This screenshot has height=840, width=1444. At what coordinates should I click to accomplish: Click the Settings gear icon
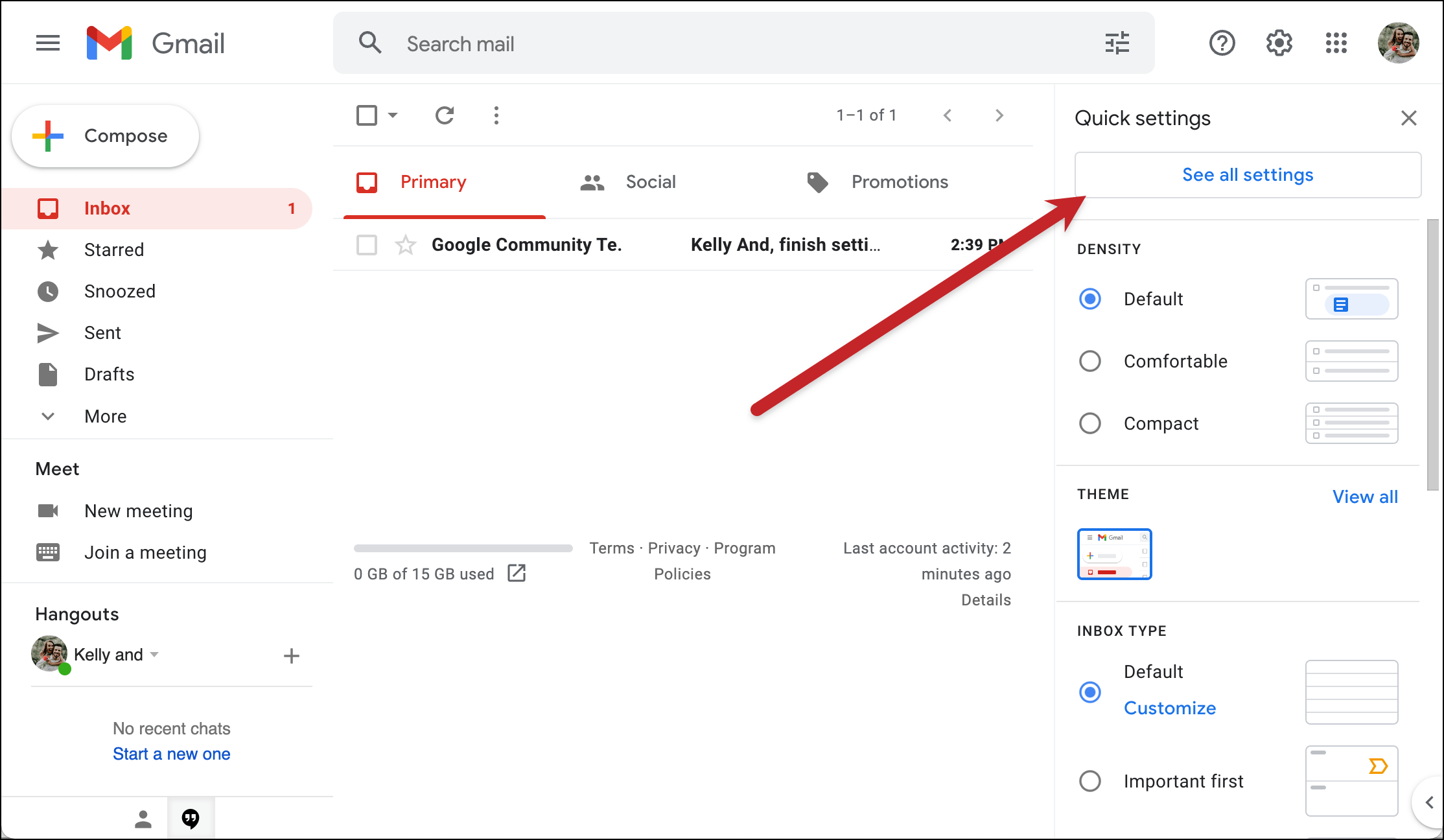click(x=1279, y=43)
